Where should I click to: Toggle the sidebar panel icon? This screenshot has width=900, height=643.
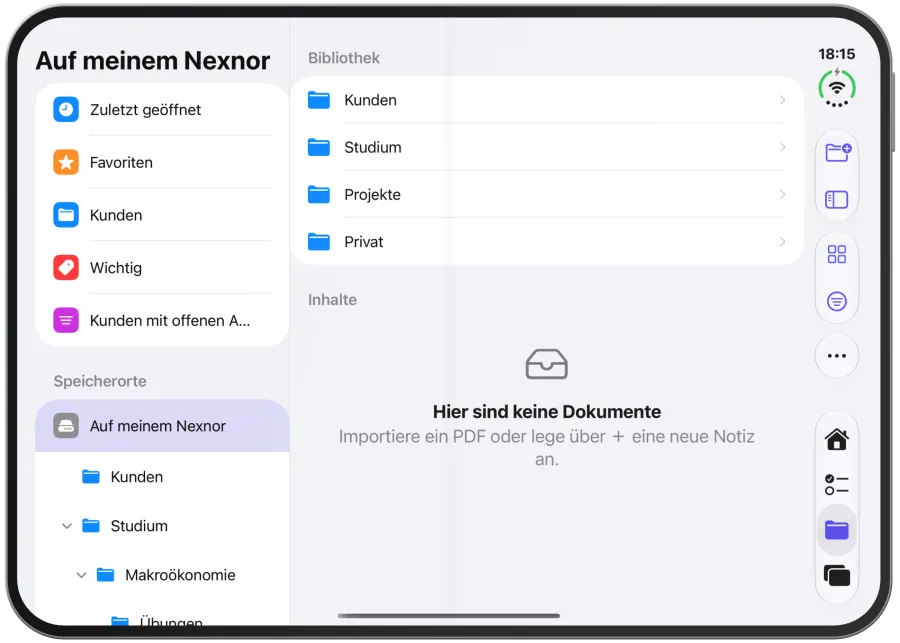[837, 200]
